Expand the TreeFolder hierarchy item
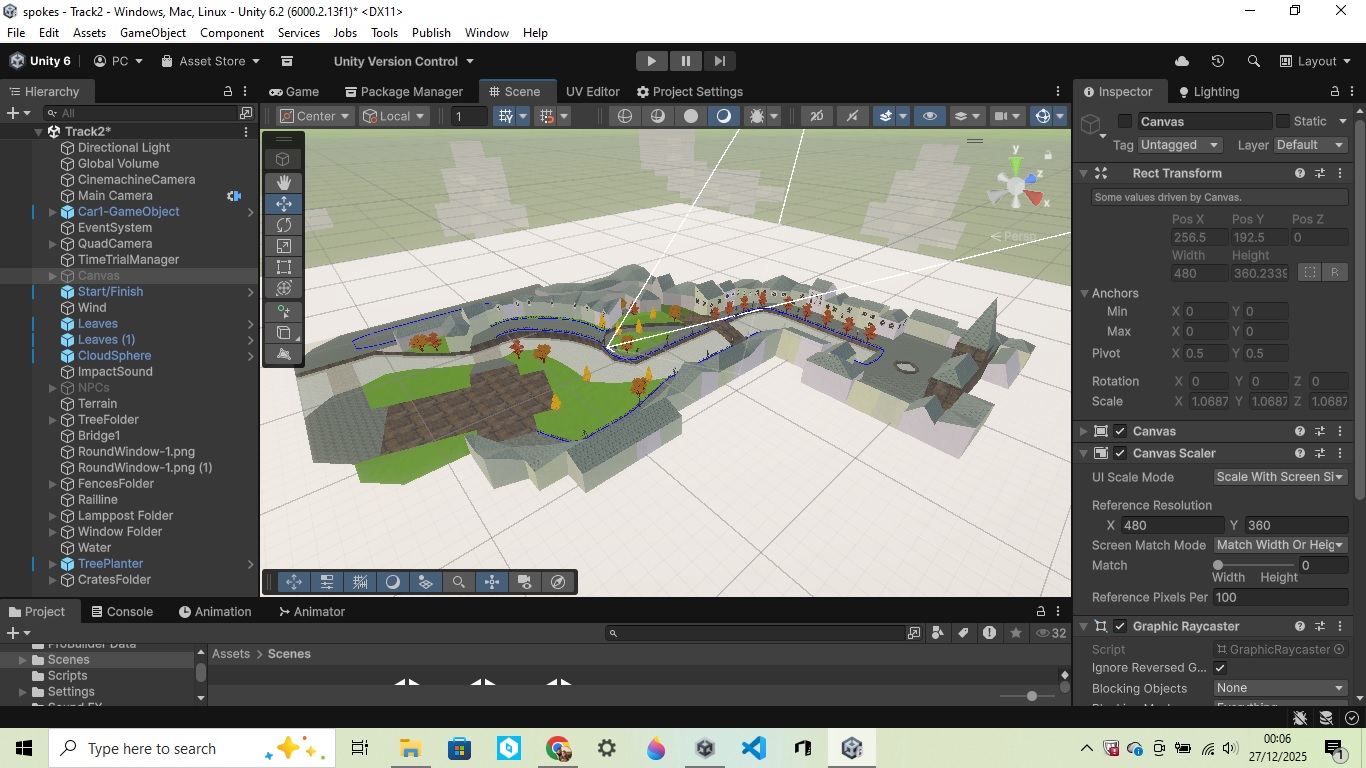The height and width of the screenshot is (768, 1366). (53, 420)
